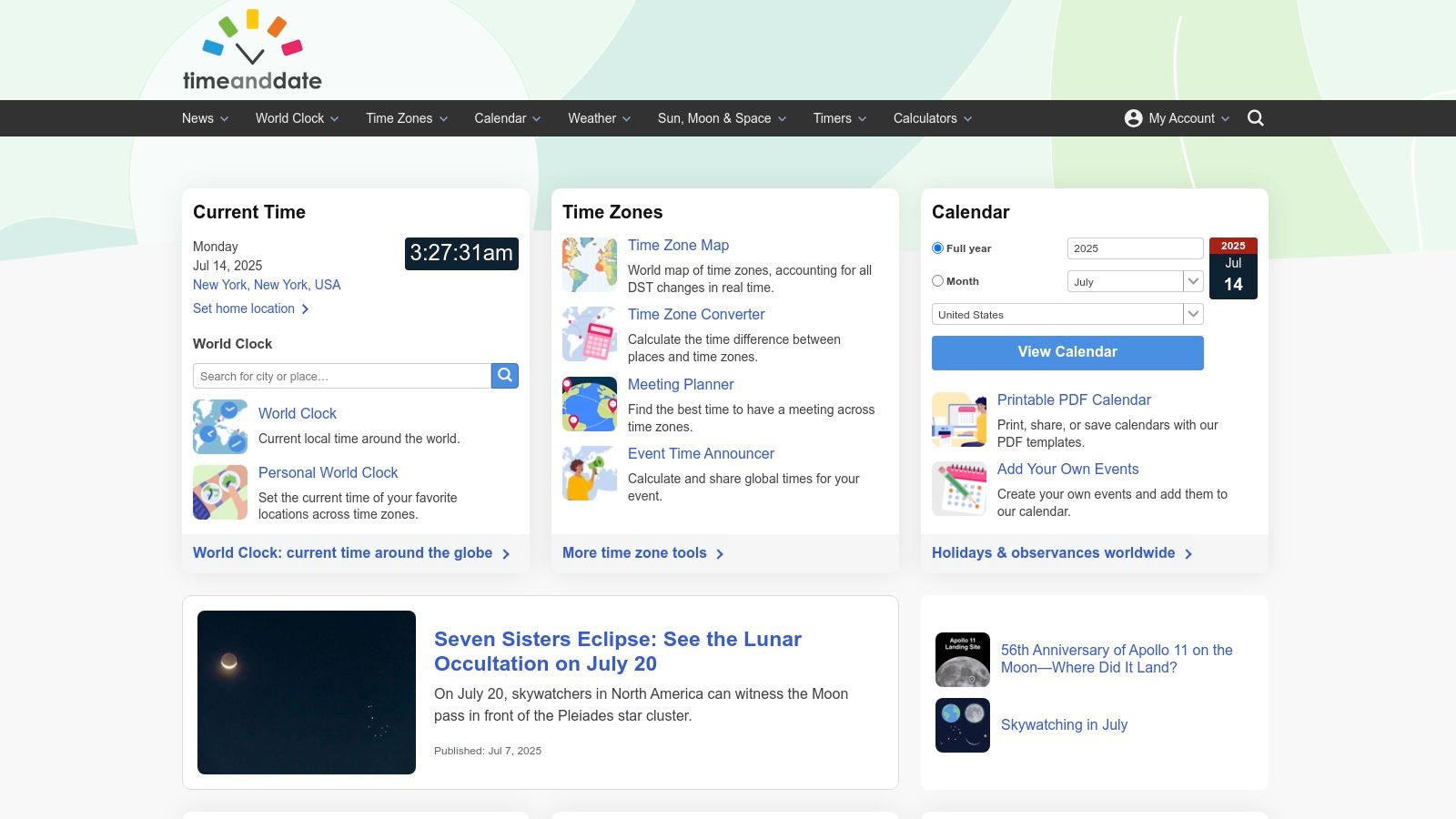Click the Search for city or place field
The image size is (1456, 819).
tap(342, 376)
